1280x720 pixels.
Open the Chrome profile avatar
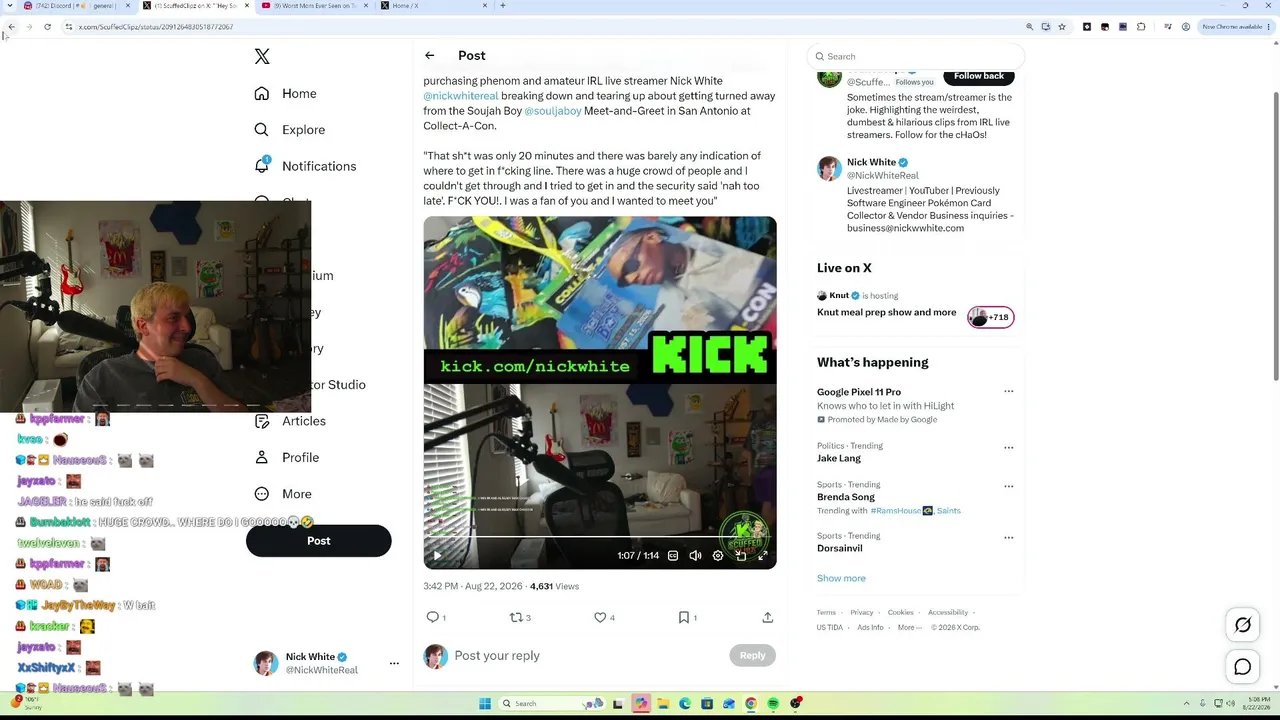point(1186,27)
